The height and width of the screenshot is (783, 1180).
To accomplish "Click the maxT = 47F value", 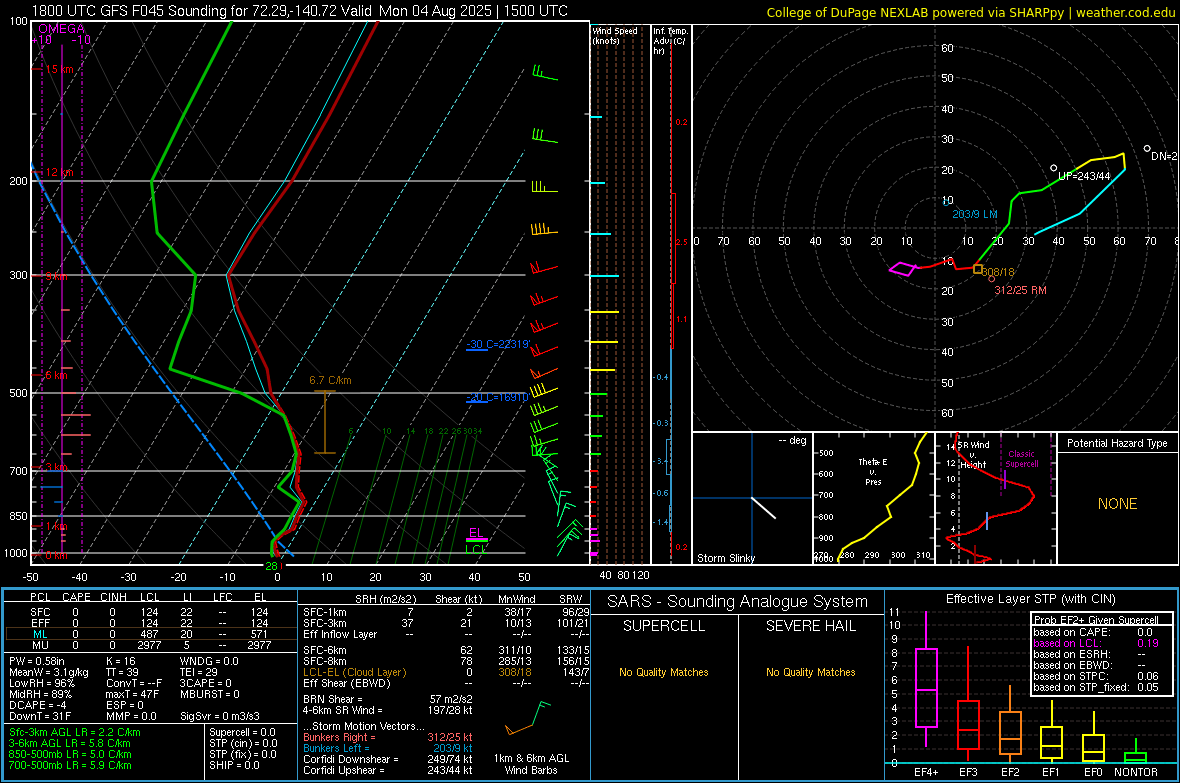I will [132, 694].
